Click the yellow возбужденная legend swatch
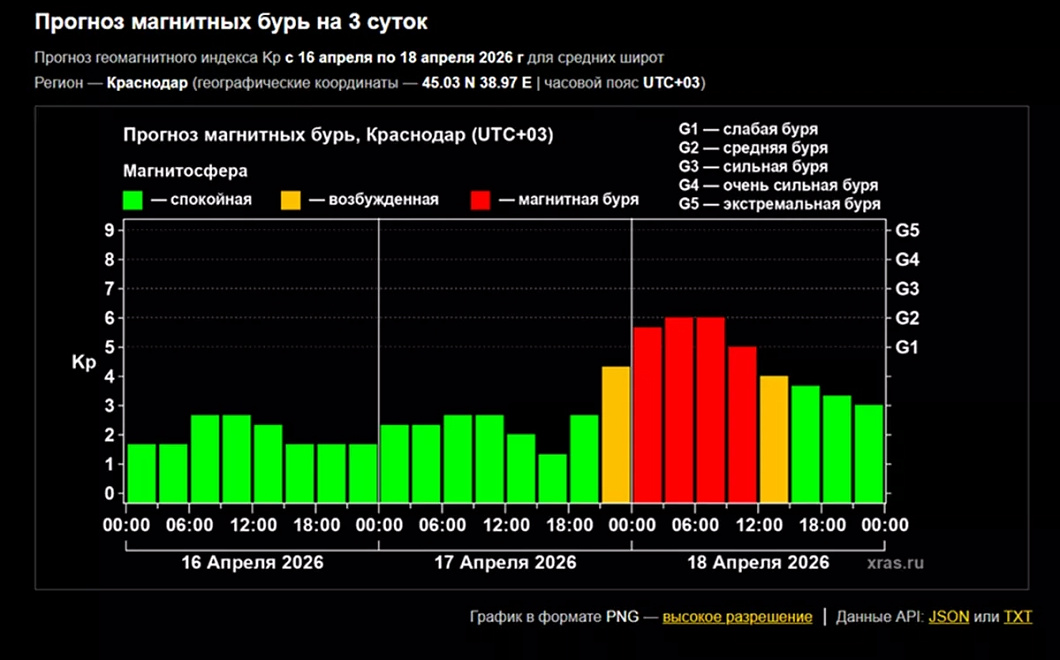 tap(291, 200)
